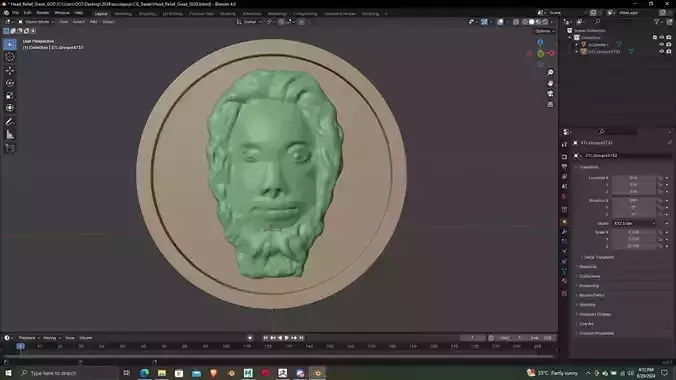
Task: Open the XYZ Euler rotation mode dropdown
Action: click(x=634, y=223)
